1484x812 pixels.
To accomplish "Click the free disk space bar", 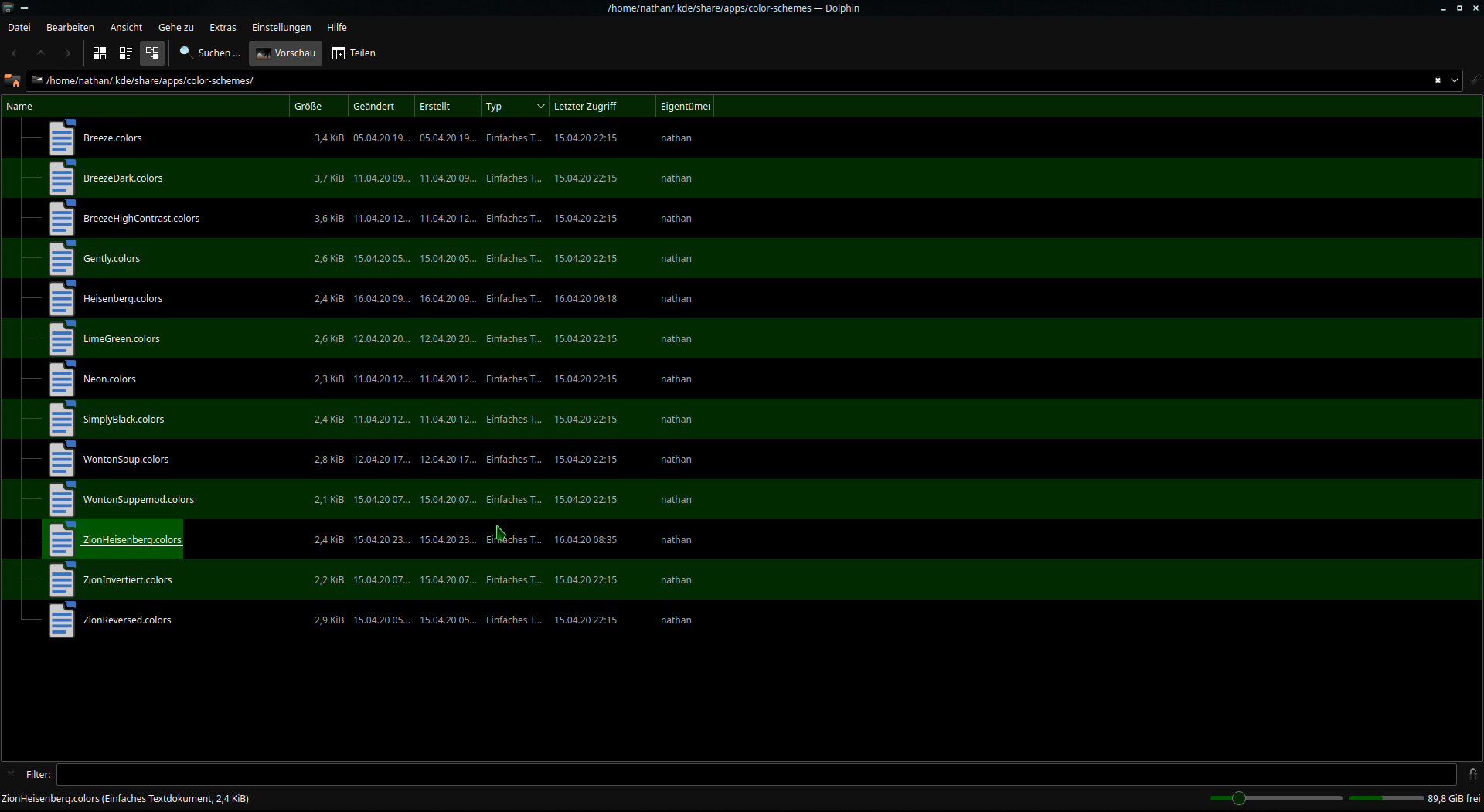I will 1386,799.
